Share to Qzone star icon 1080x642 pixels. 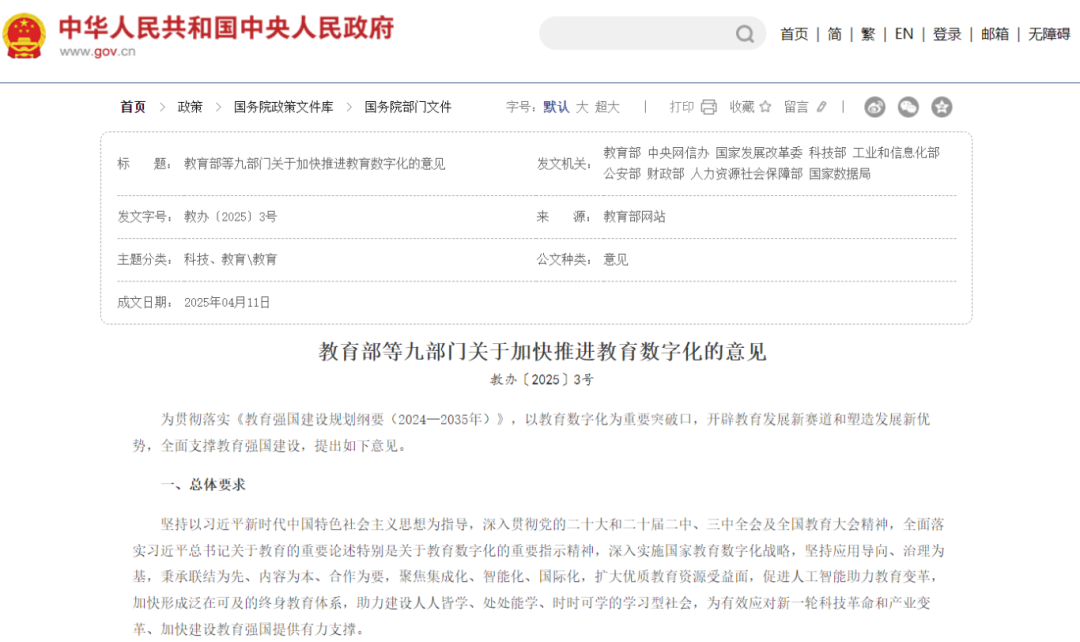coord(941,107)
